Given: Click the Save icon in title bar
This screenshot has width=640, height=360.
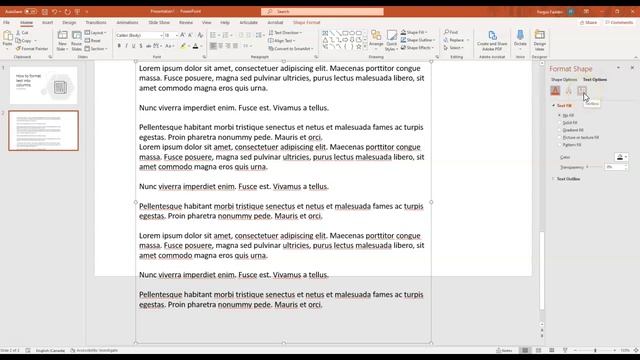Looking at the screenshot, I should 45,12.
